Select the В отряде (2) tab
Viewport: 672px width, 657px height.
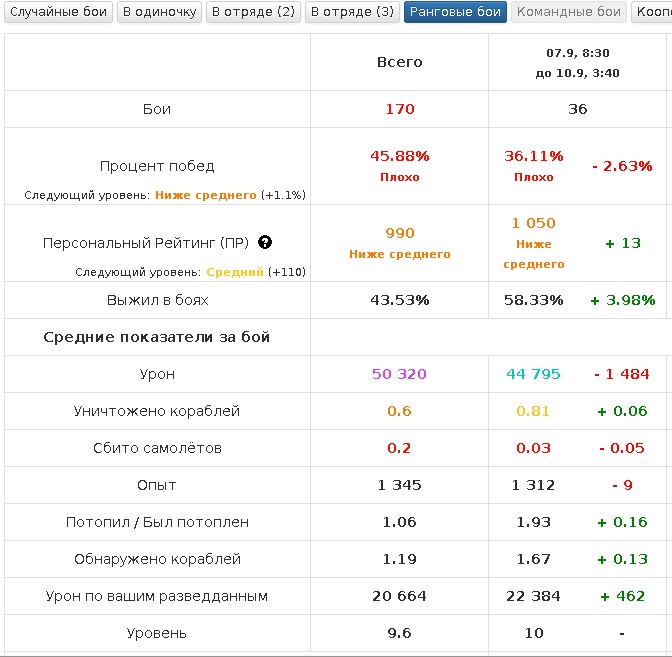click(252, 12)
